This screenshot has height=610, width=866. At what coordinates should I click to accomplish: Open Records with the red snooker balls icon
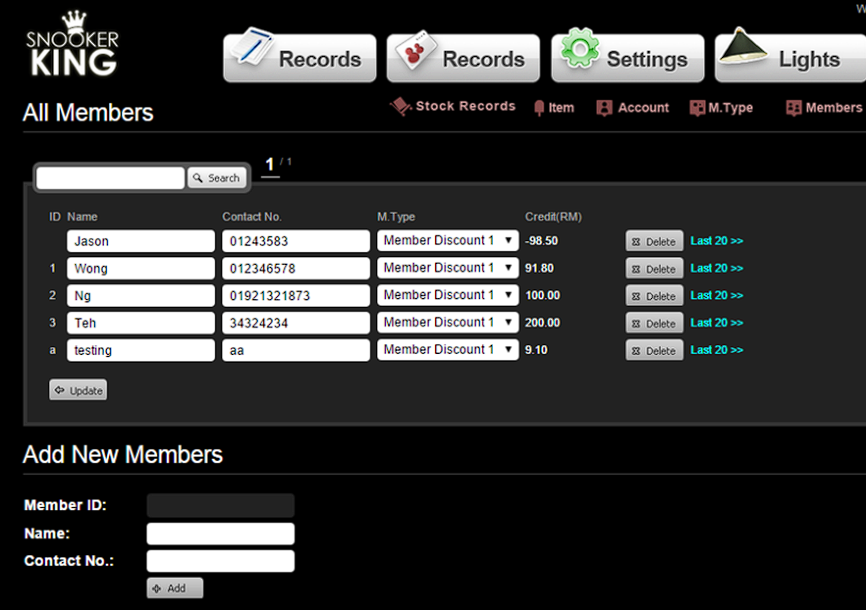463,59
